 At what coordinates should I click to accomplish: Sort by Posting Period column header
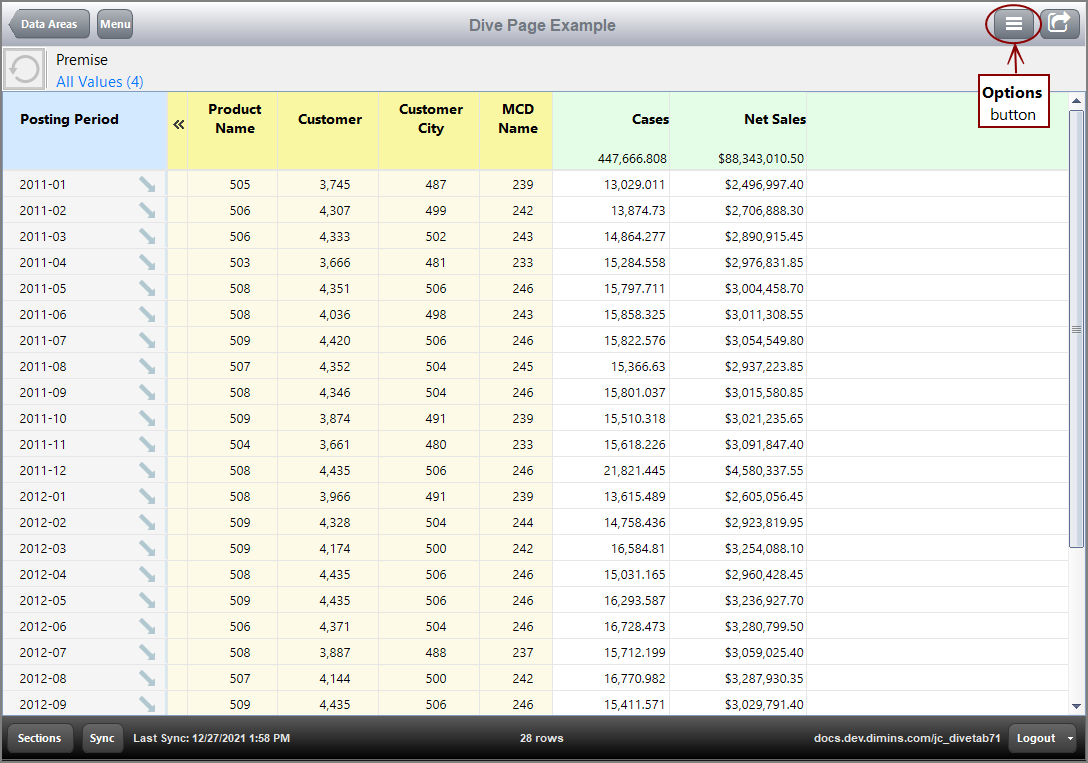pyautogui.click(x=85, y=131)
